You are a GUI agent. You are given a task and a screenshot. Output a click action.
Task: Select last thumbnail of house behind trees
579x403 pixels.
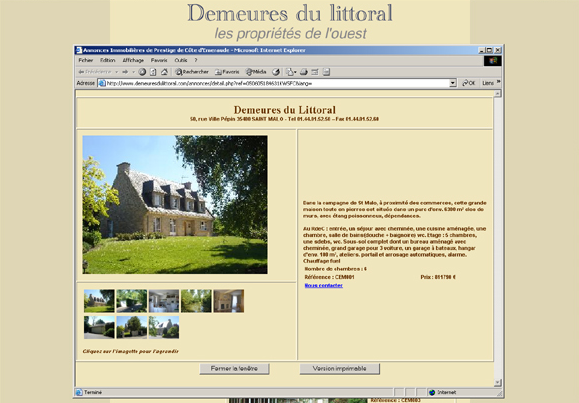[x=164, y=327]
